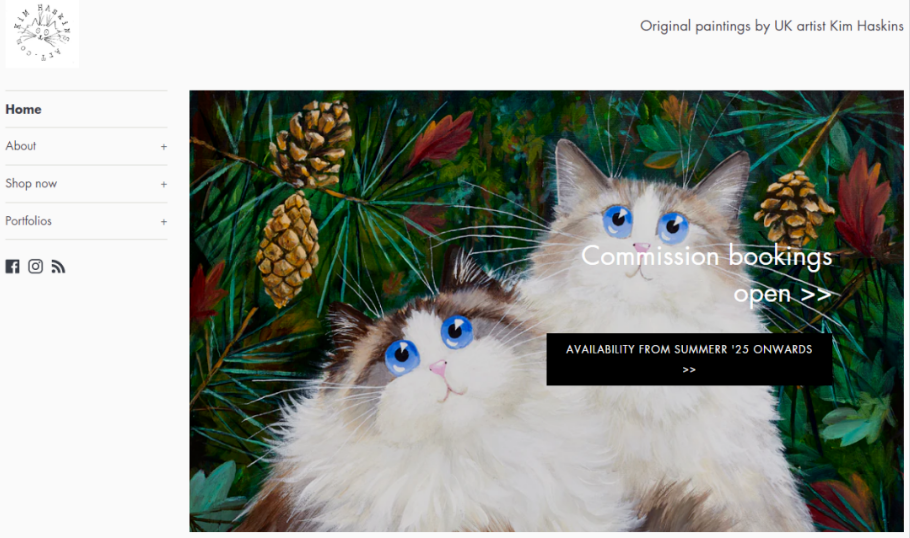Expand the About submenu plus sign
The image size is (910, 538).
click(164, 147)
